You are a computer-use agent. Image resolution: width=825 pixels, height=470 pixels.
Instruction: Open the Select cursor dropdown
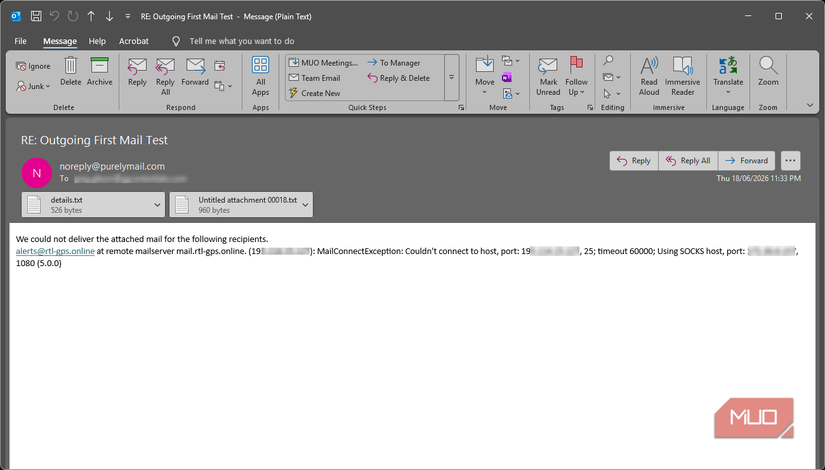612,94
